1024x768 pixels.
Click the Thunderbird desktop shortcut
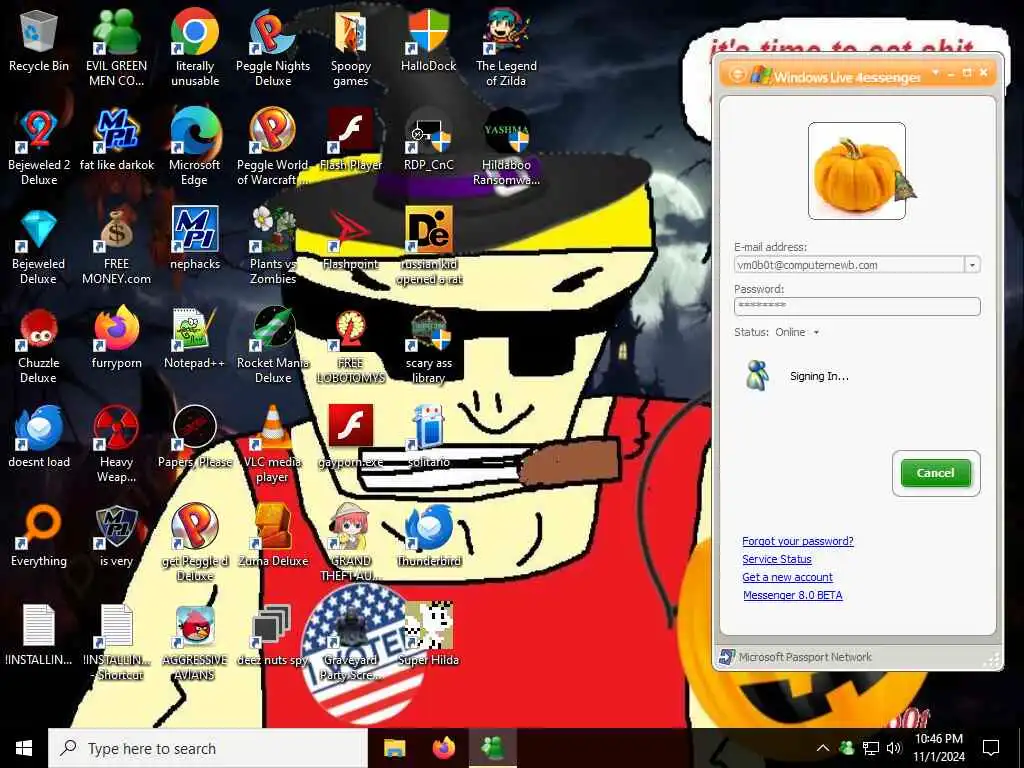pos(429,528)
